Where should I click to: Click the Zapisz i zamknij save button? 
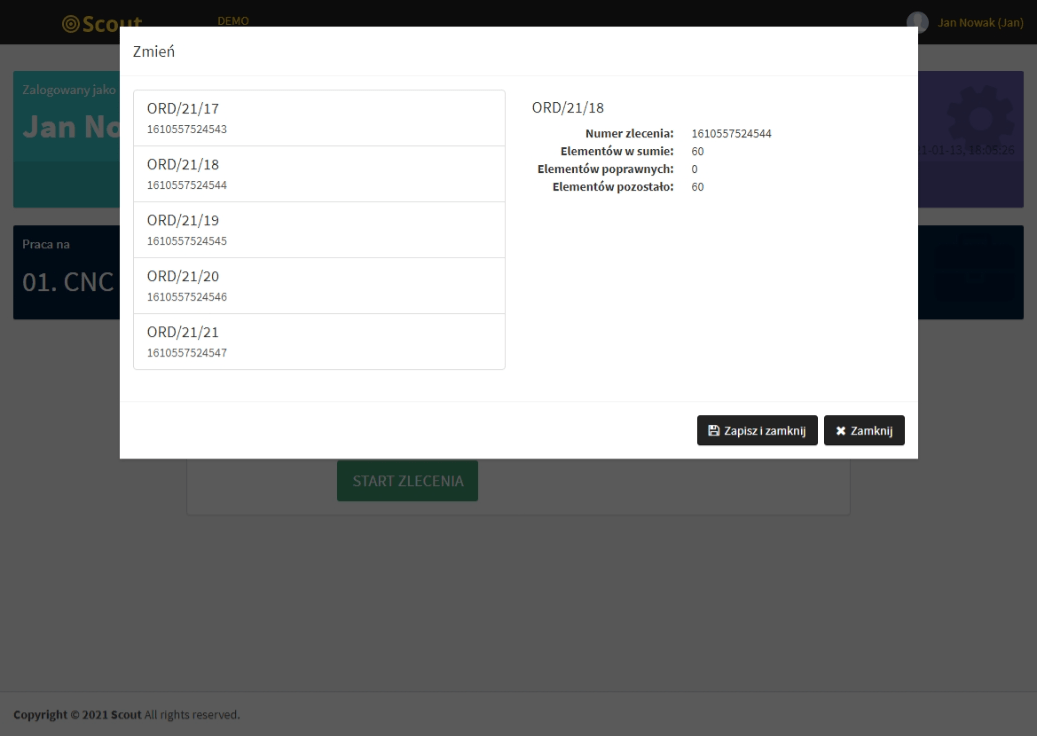click(x=757, y=430)
